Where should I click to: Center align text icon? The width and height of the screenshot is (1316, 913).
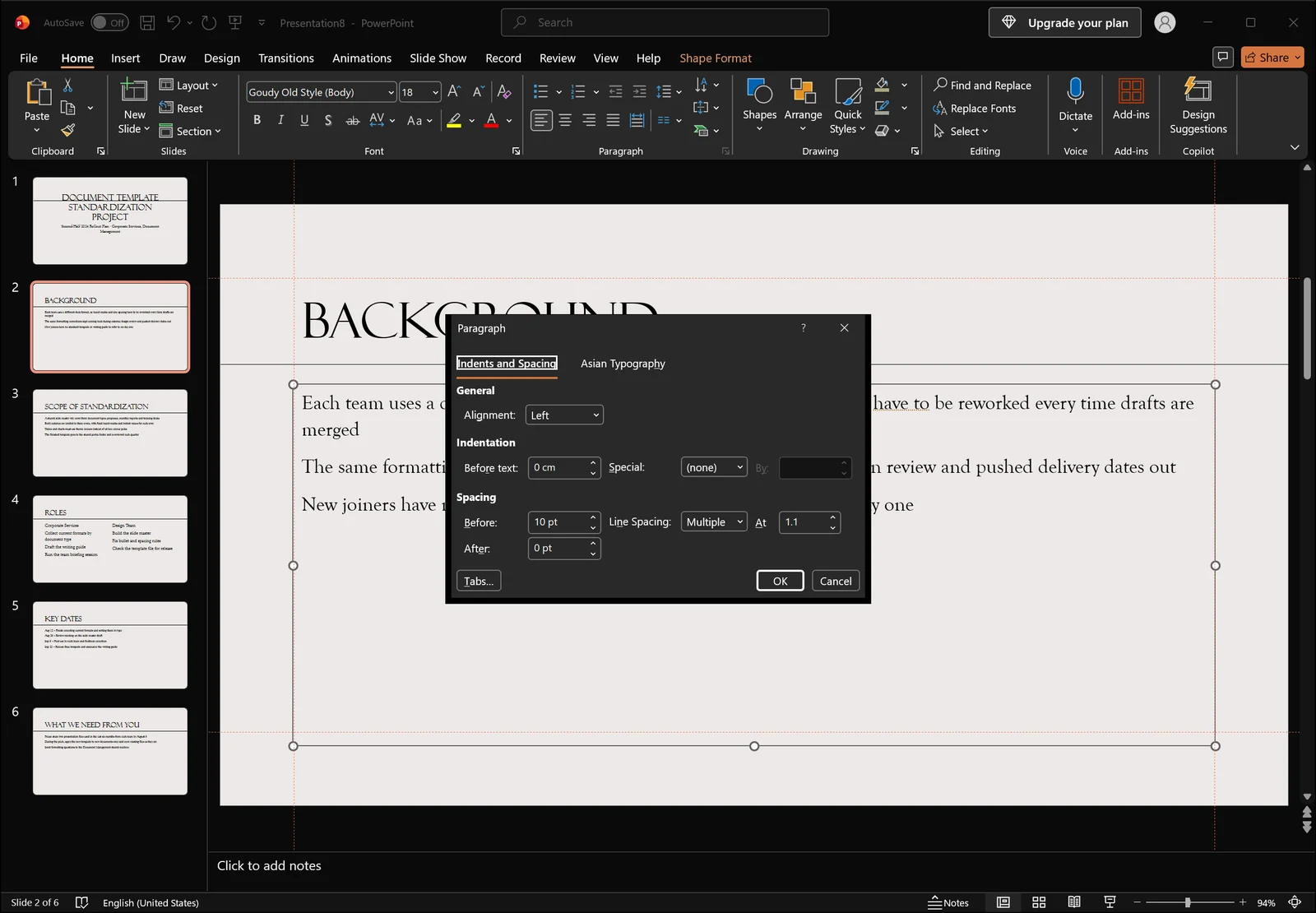(565, 120)
